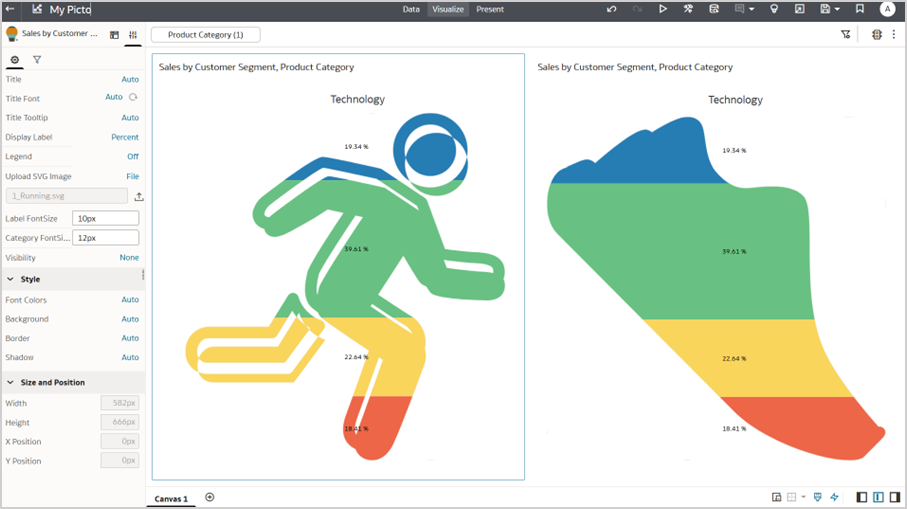The width and height of the screenshot is (907, 509).
Task: Toggle the right panel display icon
Action: point(895,497)
